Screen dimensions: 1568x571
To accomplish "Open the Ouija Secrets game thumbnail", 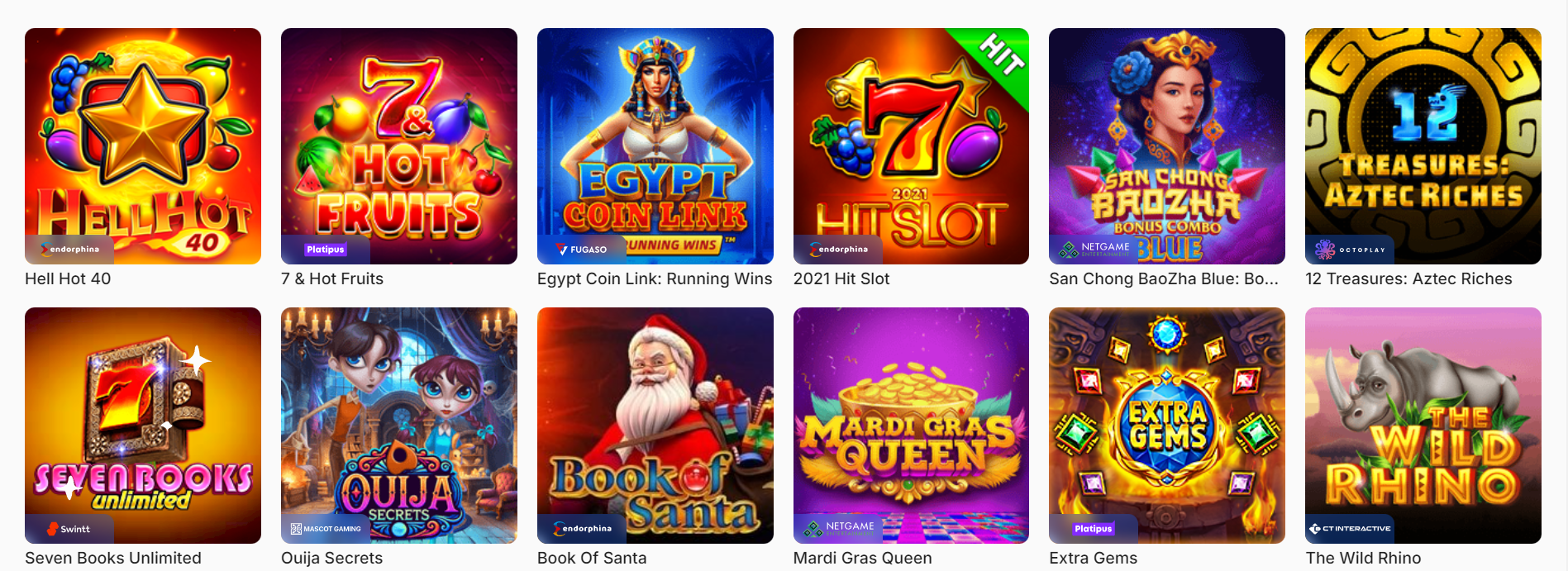I will click(x=399, y=426).
